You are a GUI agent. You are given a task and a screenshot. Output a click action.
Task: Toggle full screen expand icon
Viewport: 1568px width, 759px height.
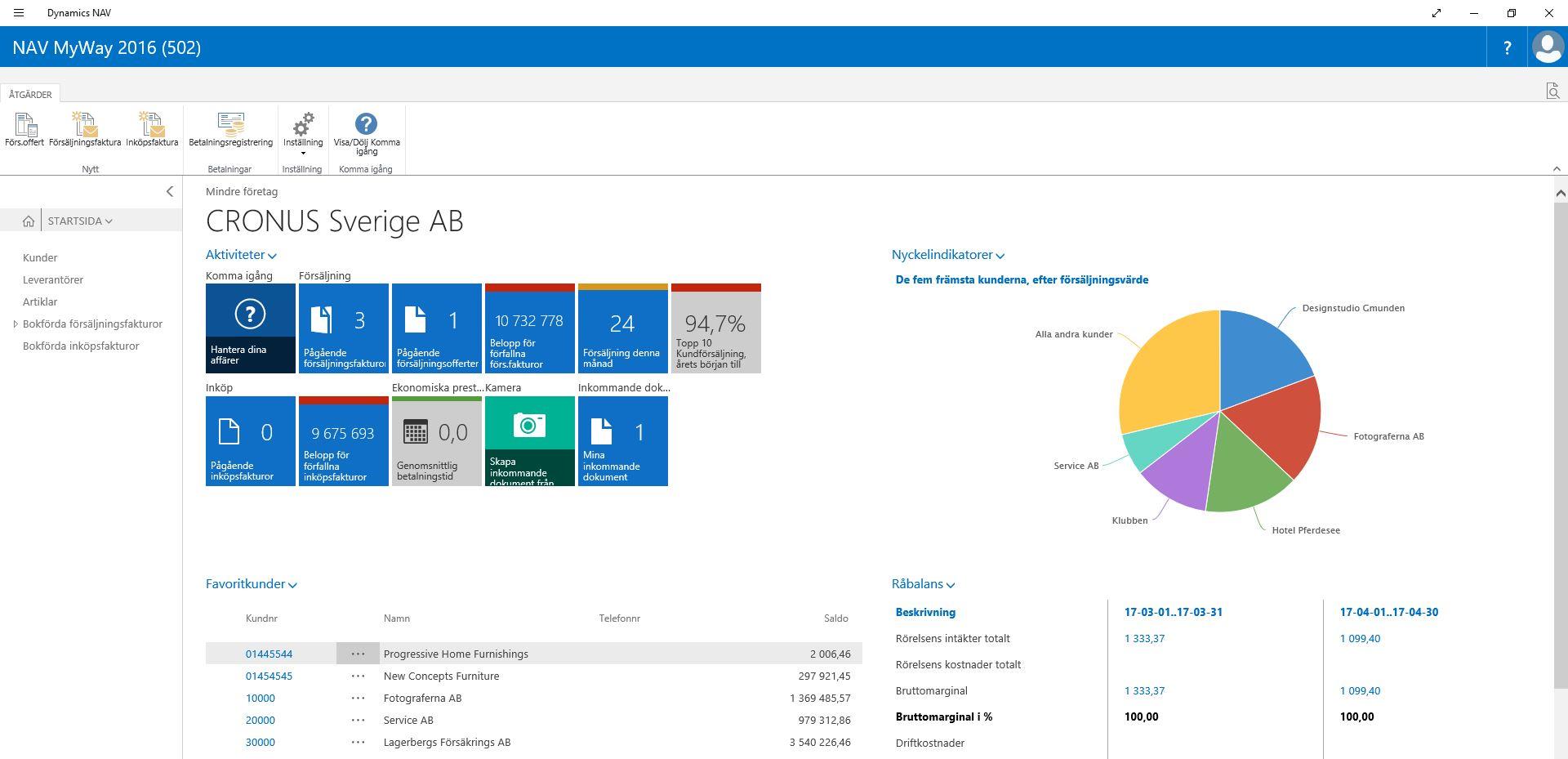[x=1436, y=13]
